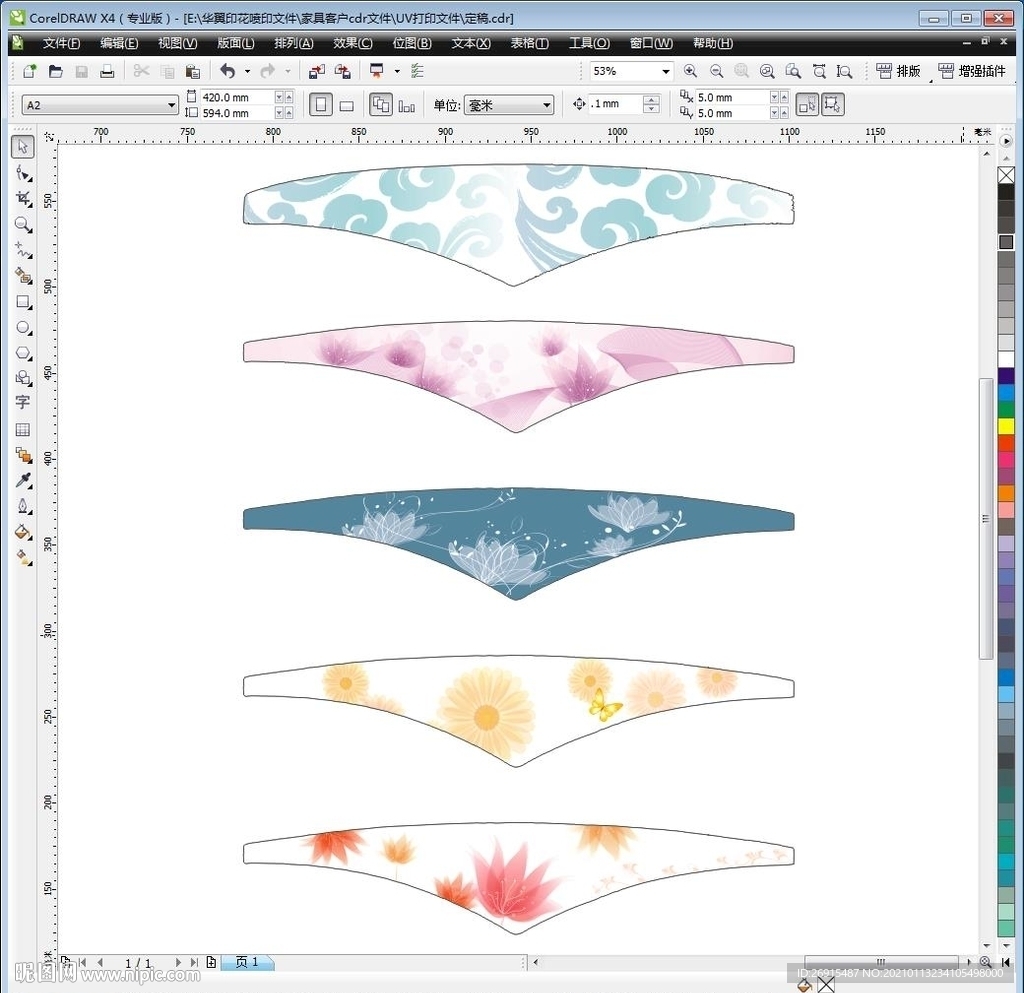Choose the Eyedropper tool

point(23,481)
